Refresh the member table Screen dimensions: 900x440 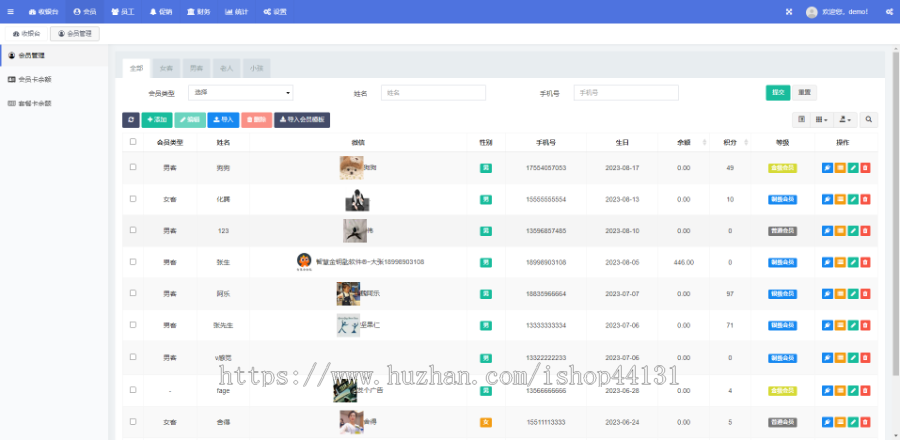(131, 120)
